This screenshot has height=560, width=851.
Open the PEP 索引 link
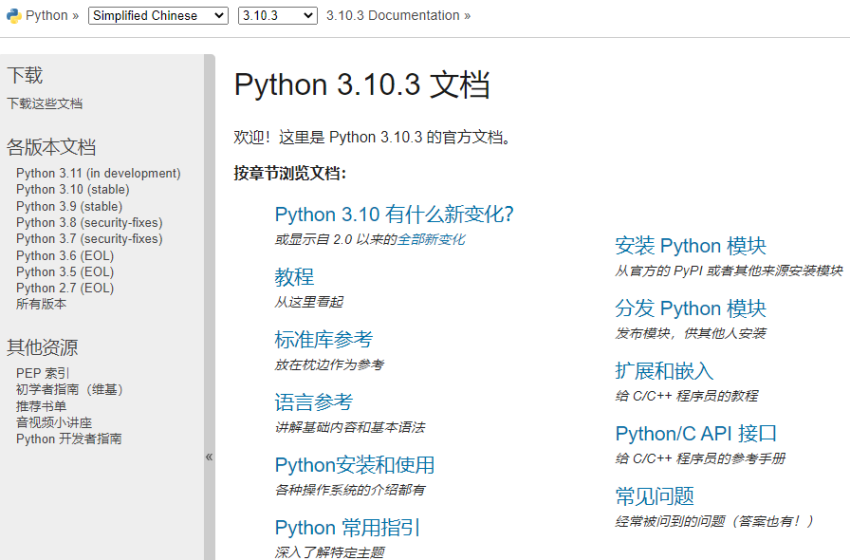(43, 373)
